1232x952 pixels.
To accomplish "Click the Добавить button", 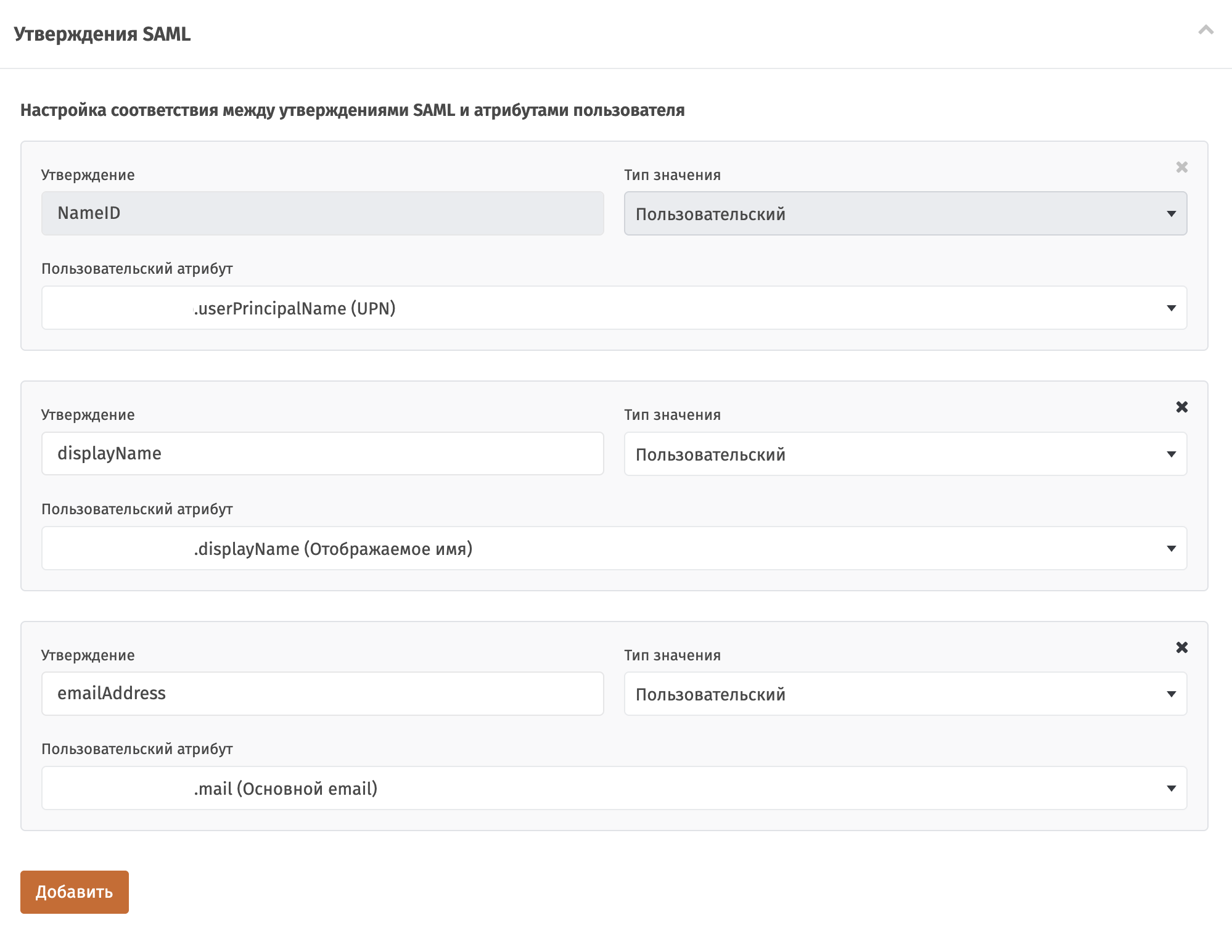I will coord(75,892).
